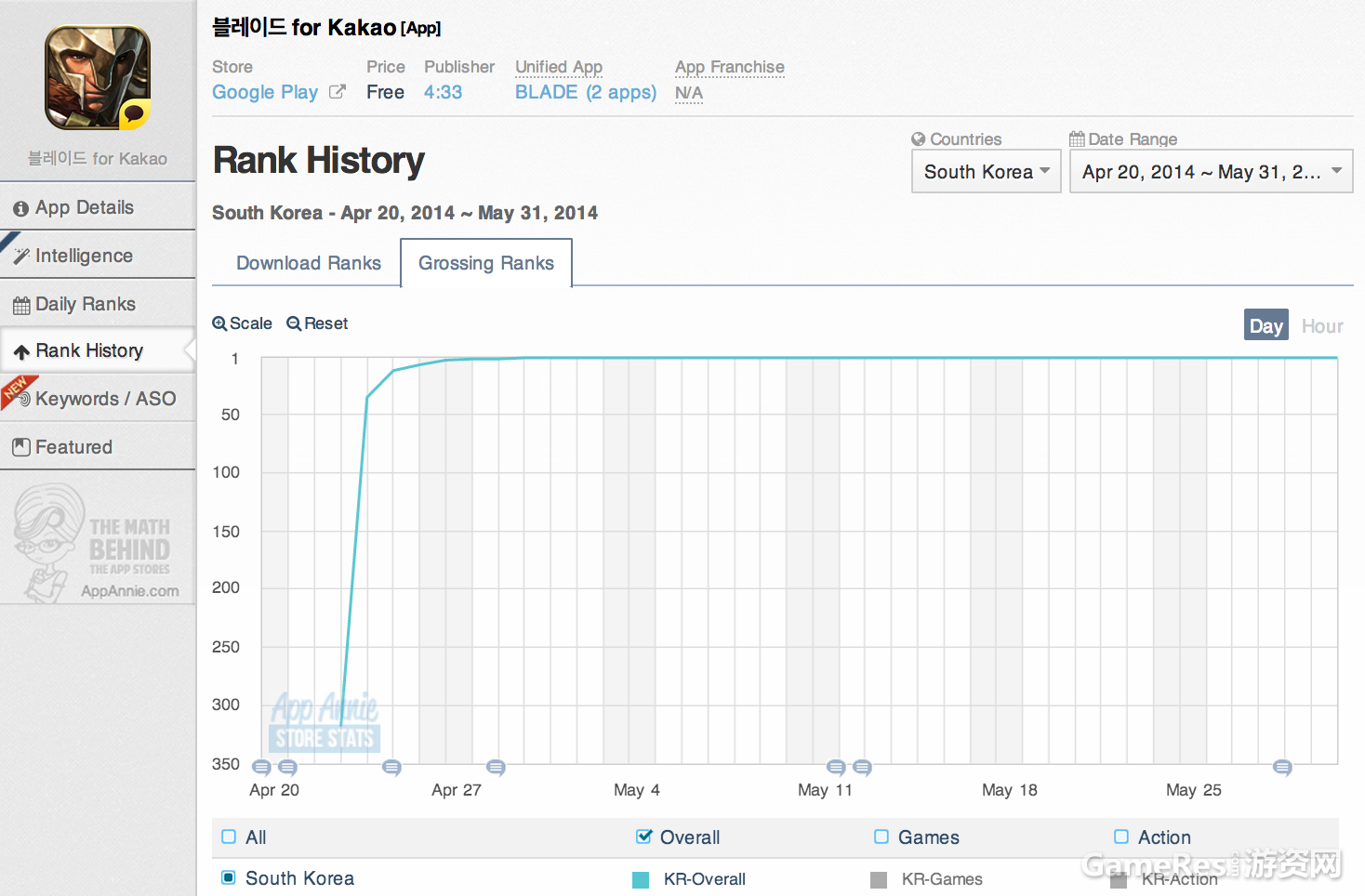Image resolution: width=1365 pixels, height=896 pixels.
Task: Toggle the South Korea country checkbox
Action: [x=229, y=877]
